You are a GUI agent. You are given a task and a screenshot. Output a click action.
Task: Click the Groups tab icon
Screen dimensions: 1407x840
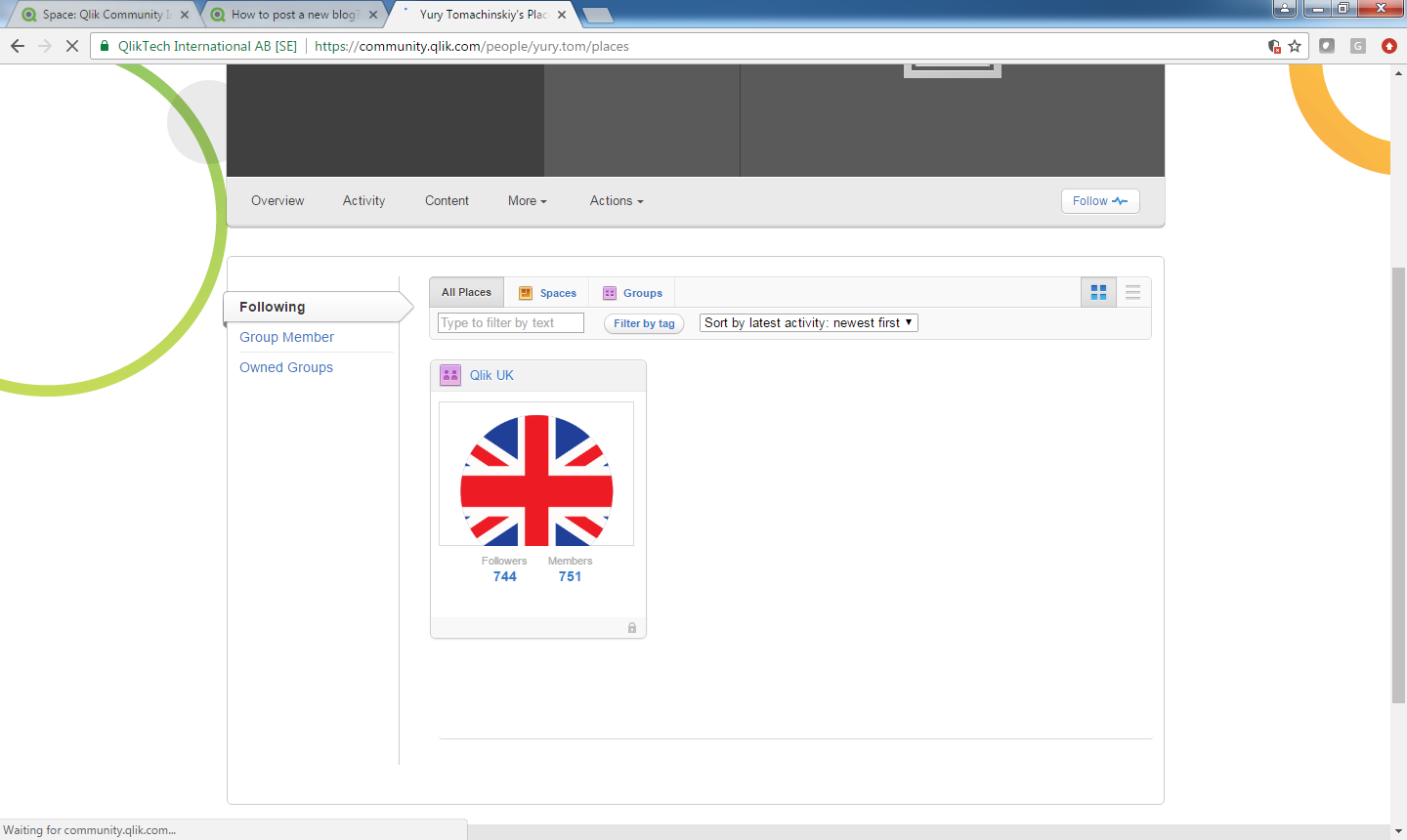[x=610, y=293]
